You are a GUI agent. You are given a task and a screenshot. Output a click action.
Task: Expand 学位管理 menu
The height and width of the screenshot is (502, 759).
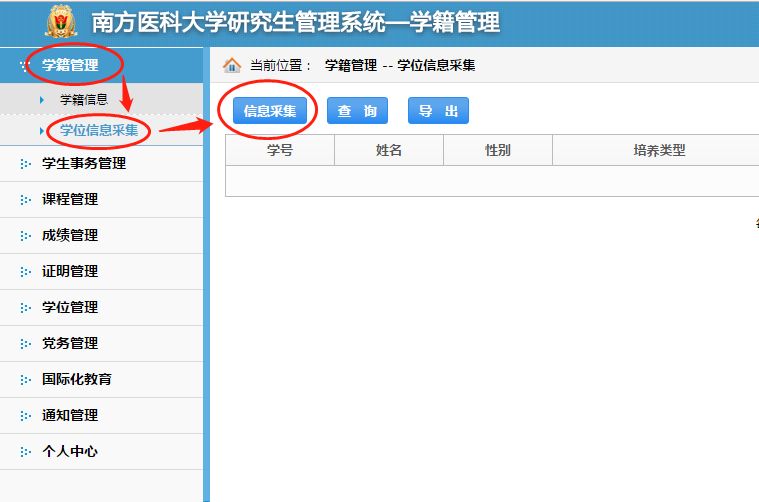101,307
